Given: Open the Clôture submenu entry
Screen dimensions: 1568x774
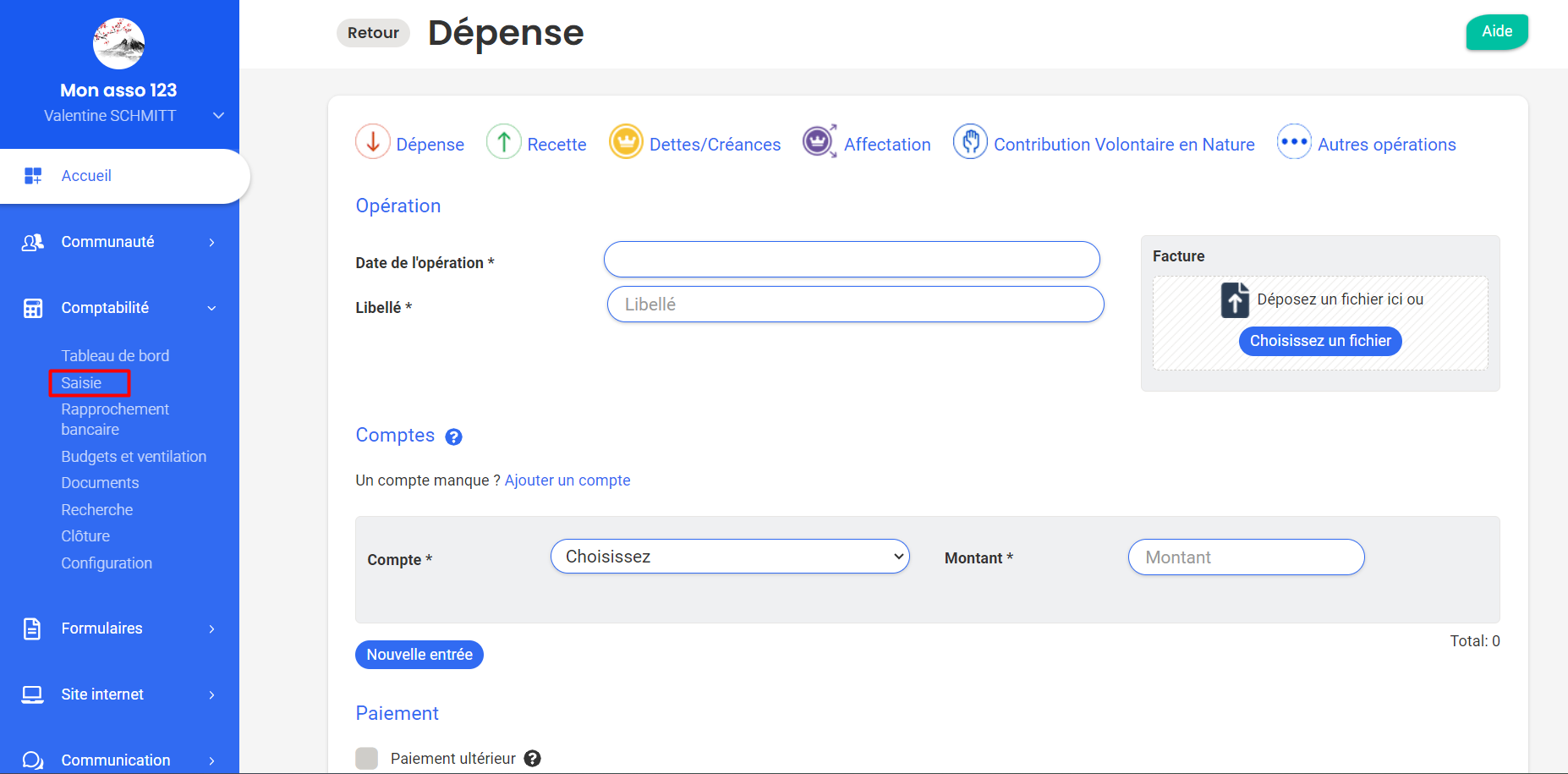Looking at the screenshot, I should click(85, 536).
